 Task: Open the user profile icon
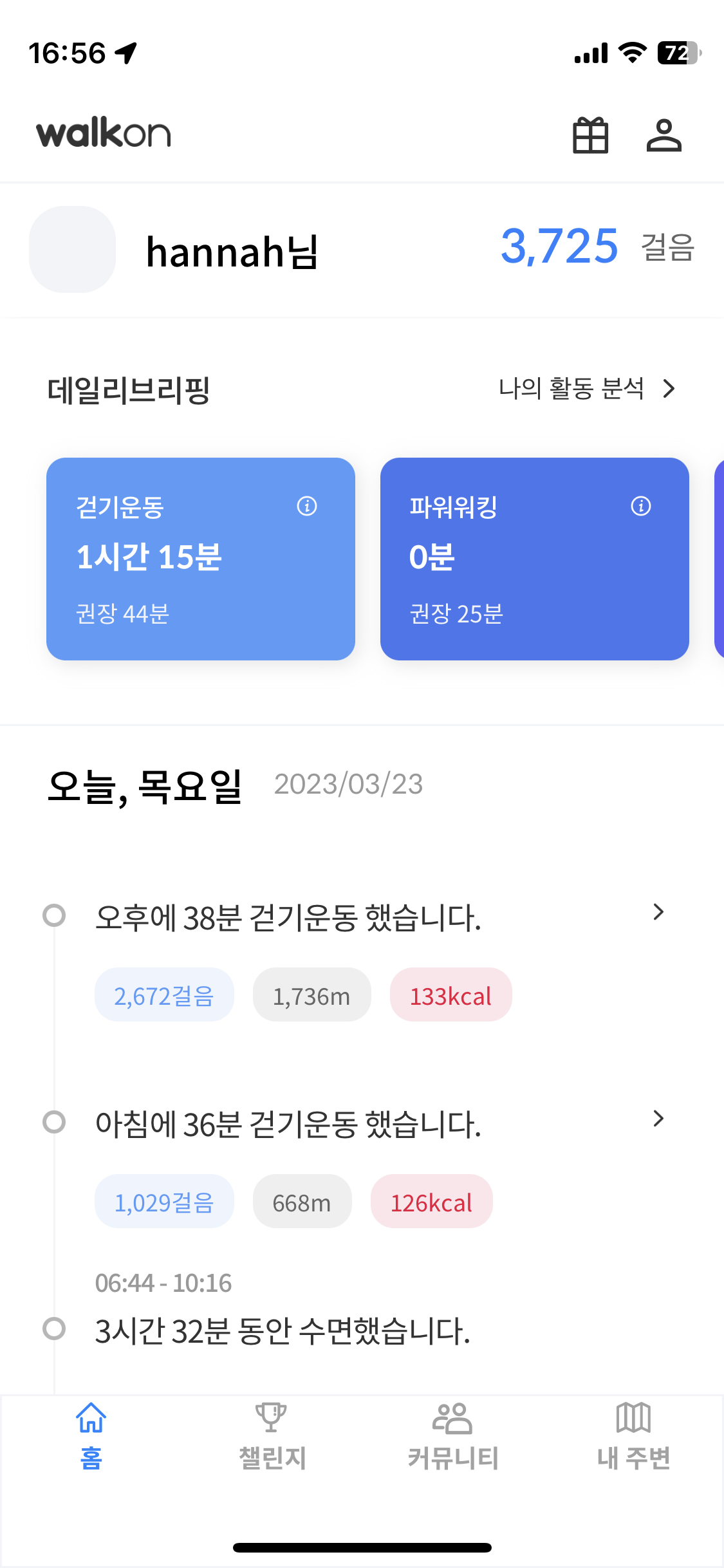[x=664, y=135]
